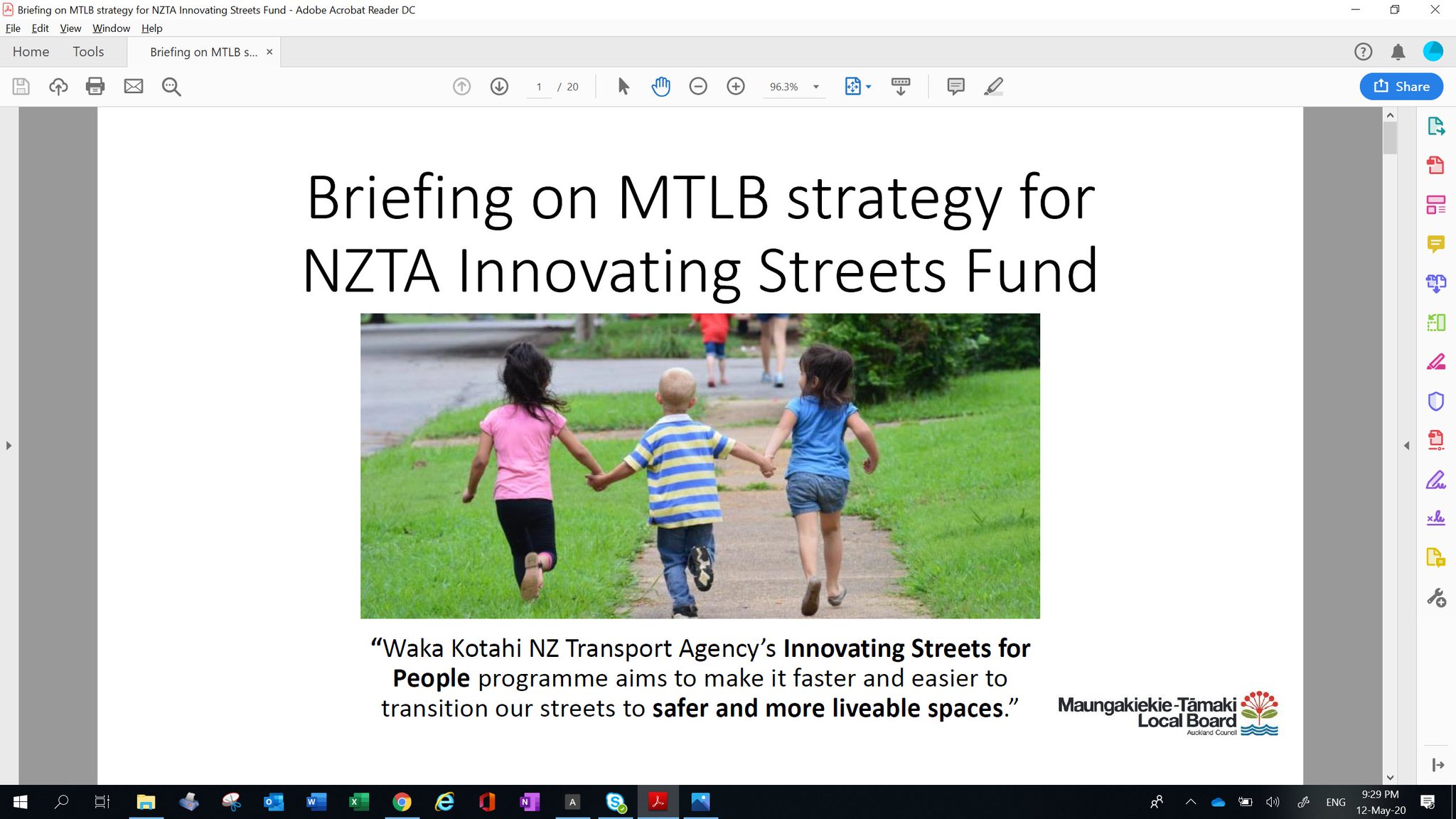Open Compress PDF tool in right pane
Viewport: 1456px width, 819px height.
(x=1436, y=440)
